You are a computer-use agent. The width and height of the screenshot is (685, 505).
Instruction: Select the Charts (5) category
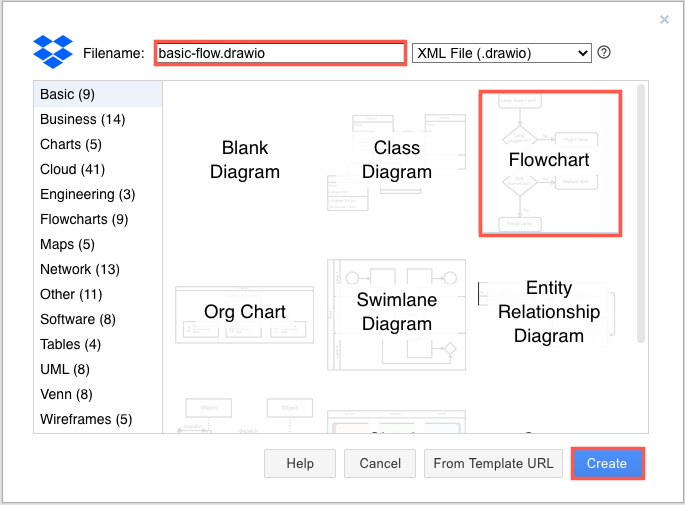point(98,144)
